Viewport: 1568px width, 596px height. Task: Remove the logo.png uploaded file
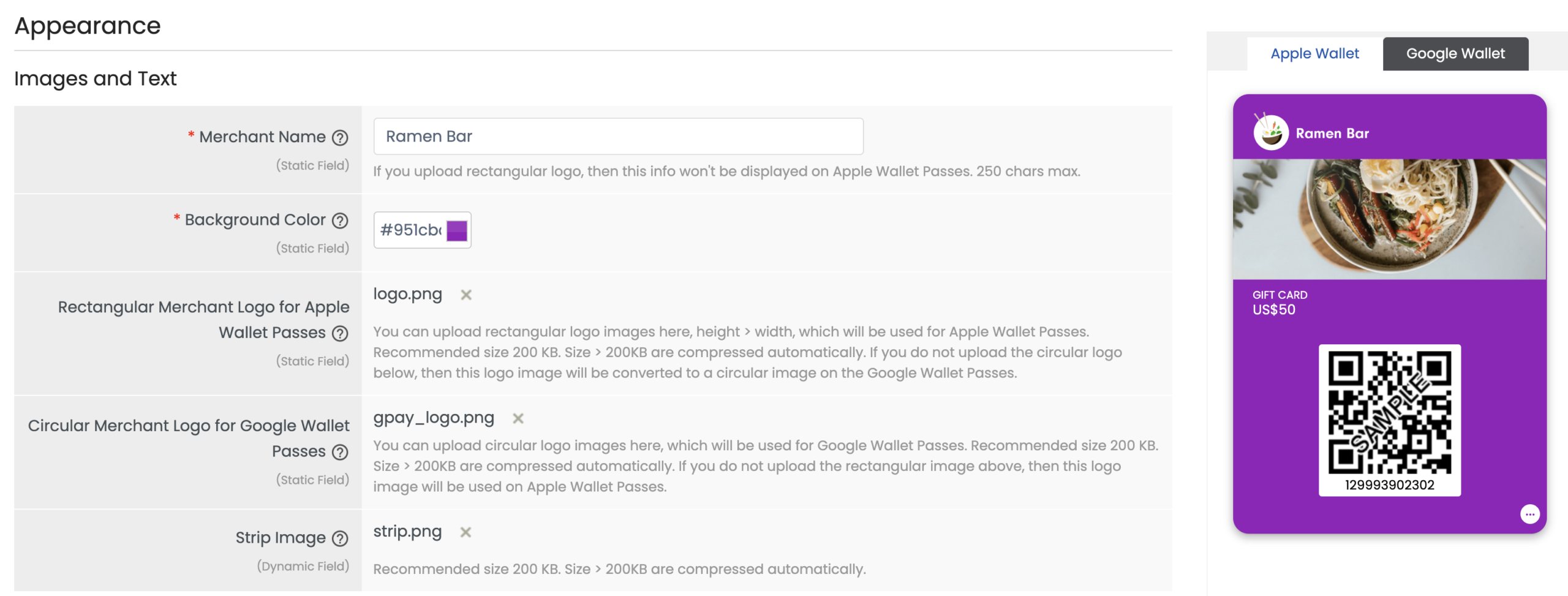pyautogui.click(x=466, y=295)
